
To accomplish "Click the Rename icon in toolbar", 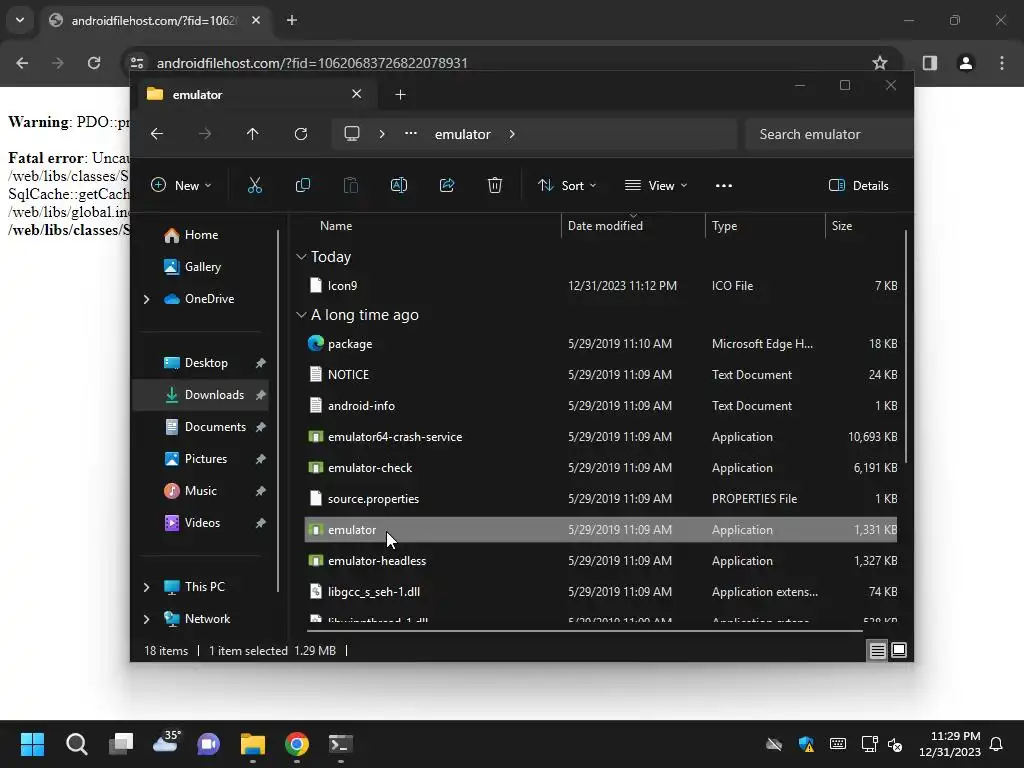I will 398,185.
